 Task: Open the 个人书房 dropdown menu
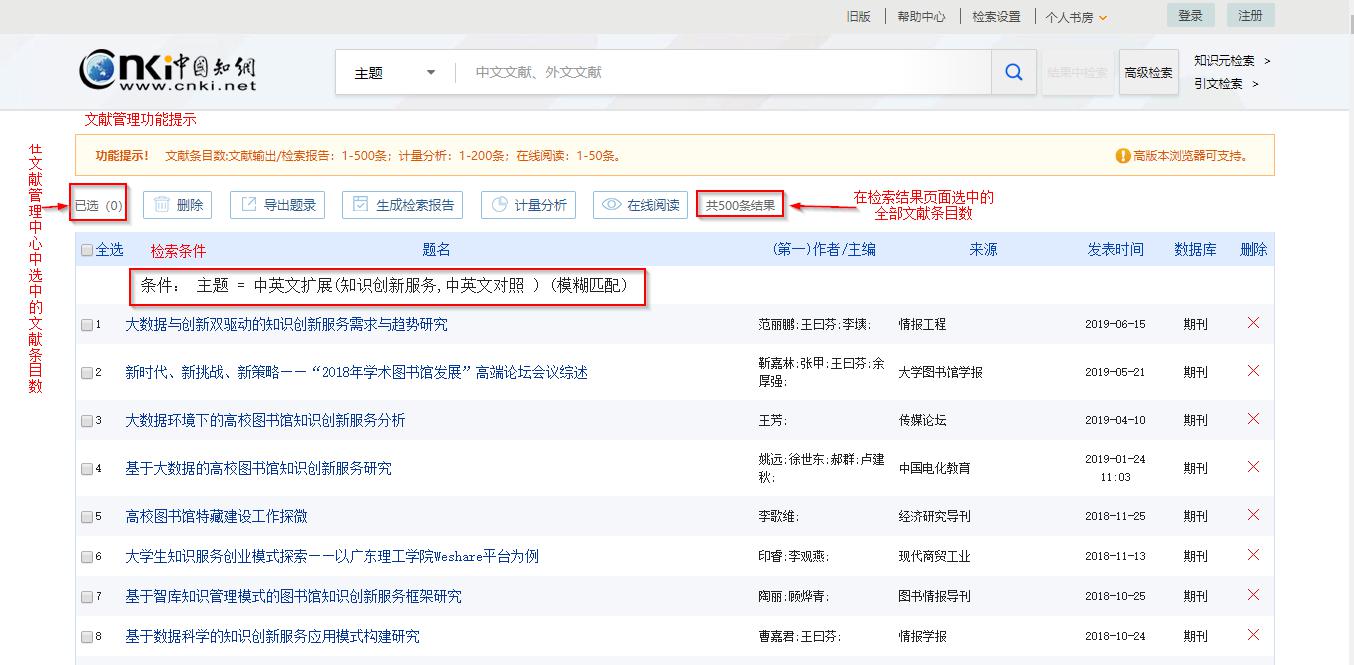point(1076,17)
